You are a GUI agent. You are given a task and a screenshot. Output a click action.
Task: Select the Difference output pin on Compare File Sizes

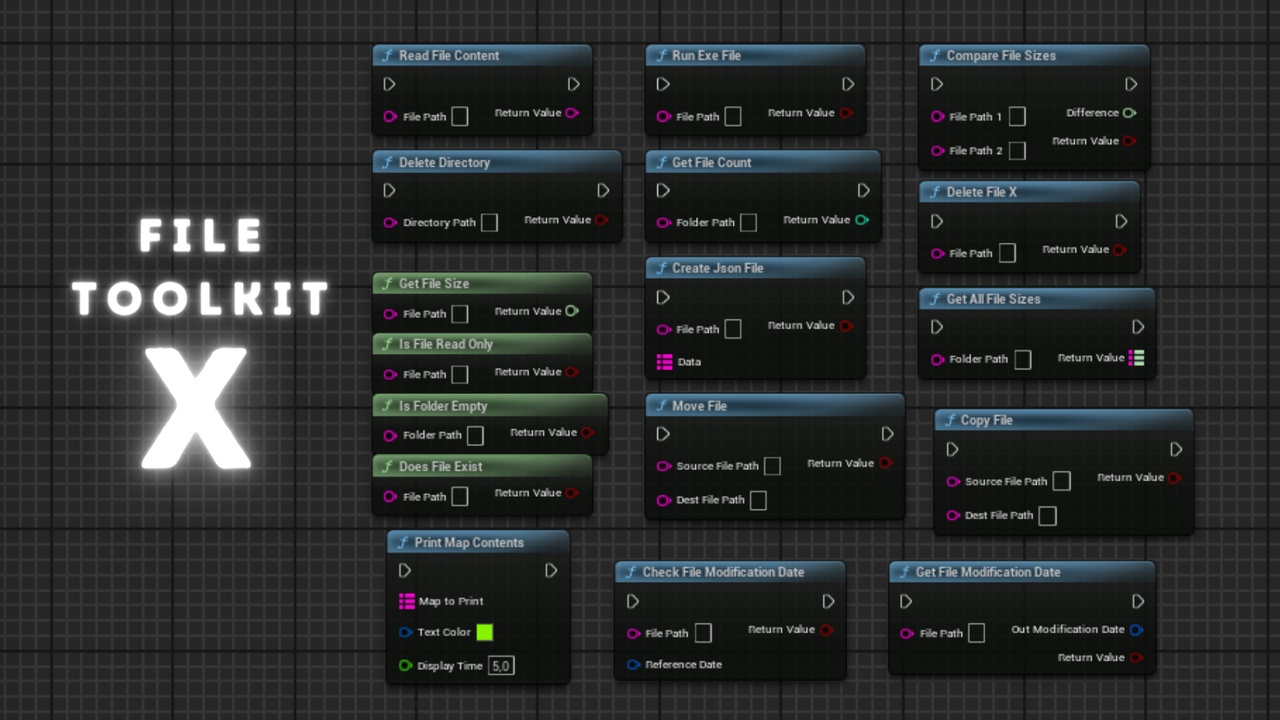tap(1129, 113)
